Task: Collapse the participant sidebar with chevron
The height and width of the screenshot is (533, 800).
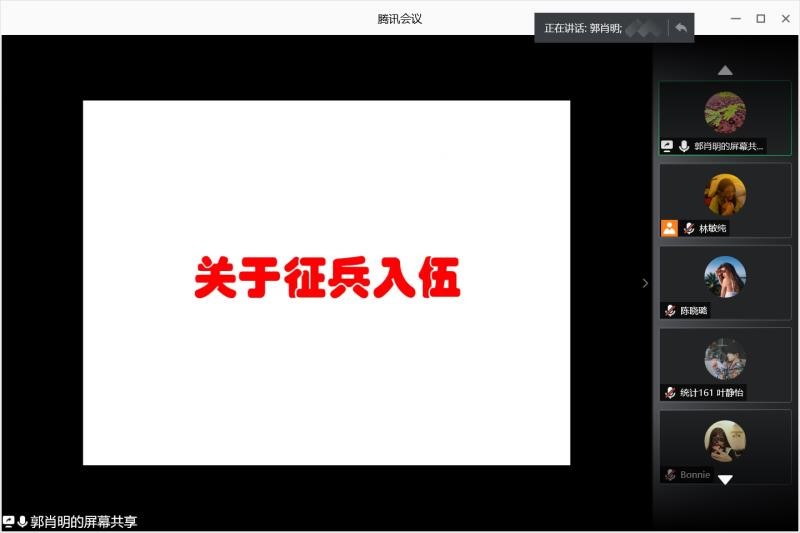Action: [x=645, y=283]
